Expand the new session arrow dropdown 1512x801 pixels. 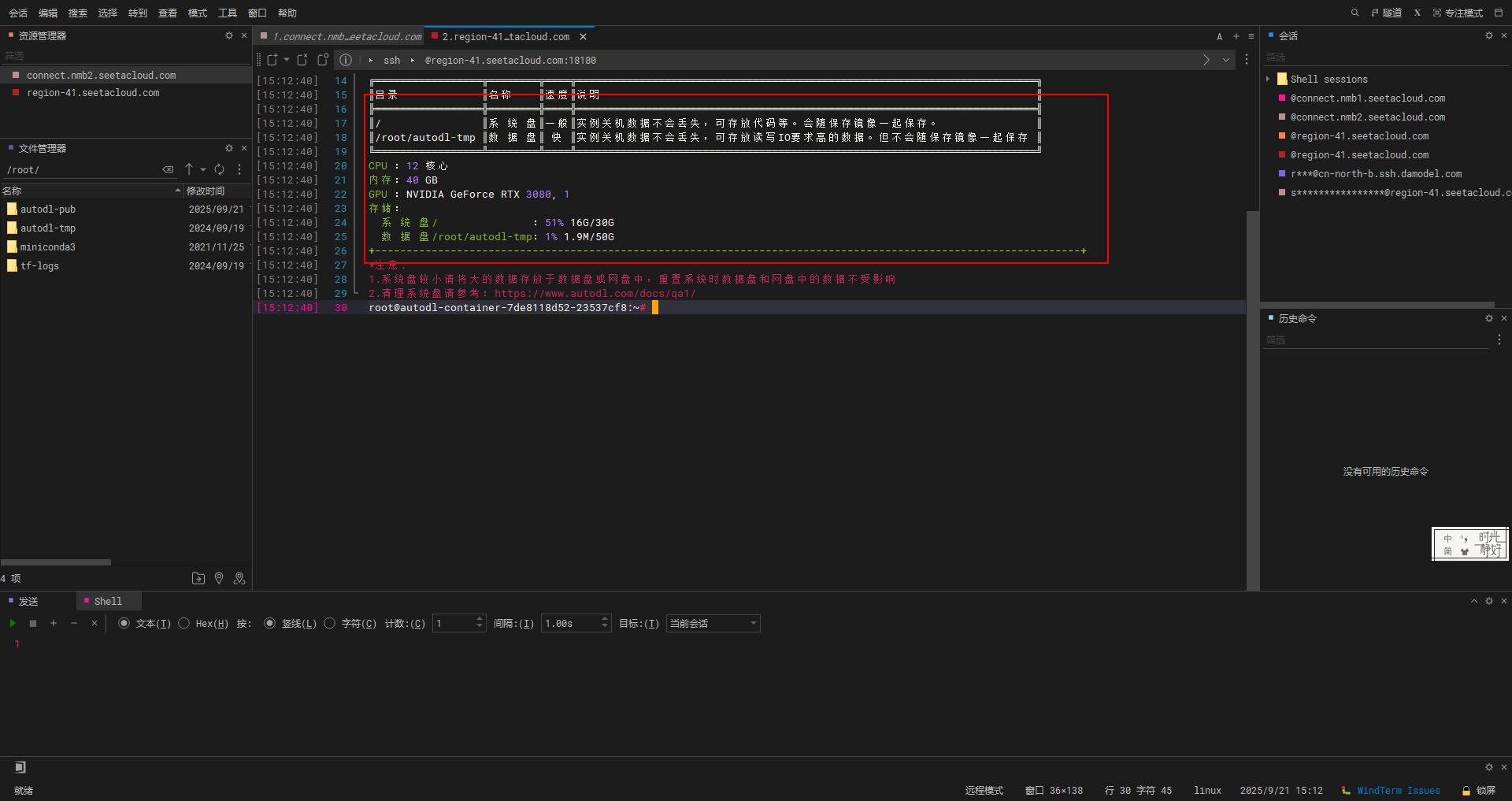click(x=287, y=60)
